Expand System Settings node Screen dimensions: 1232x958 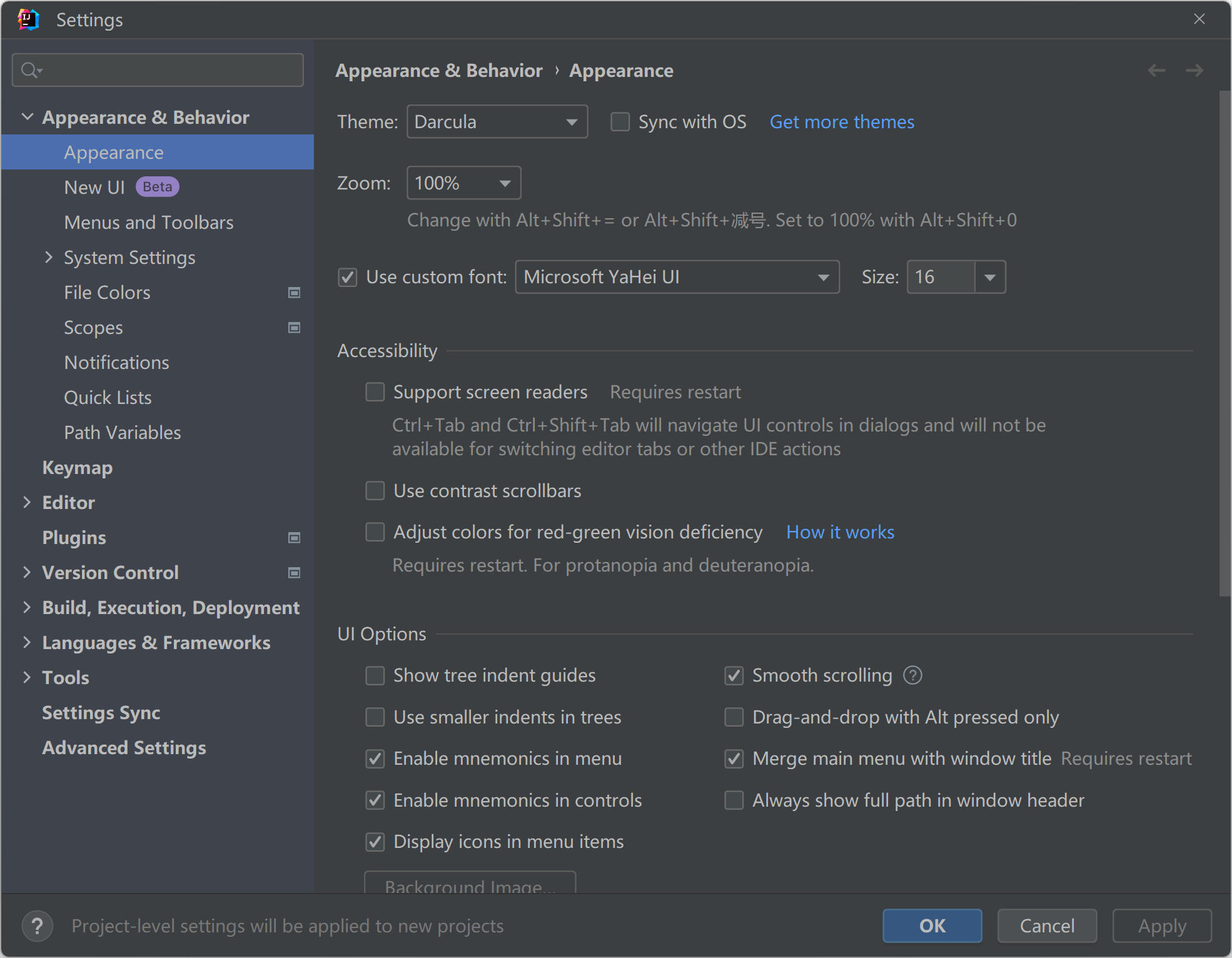[x=49, y=257]
